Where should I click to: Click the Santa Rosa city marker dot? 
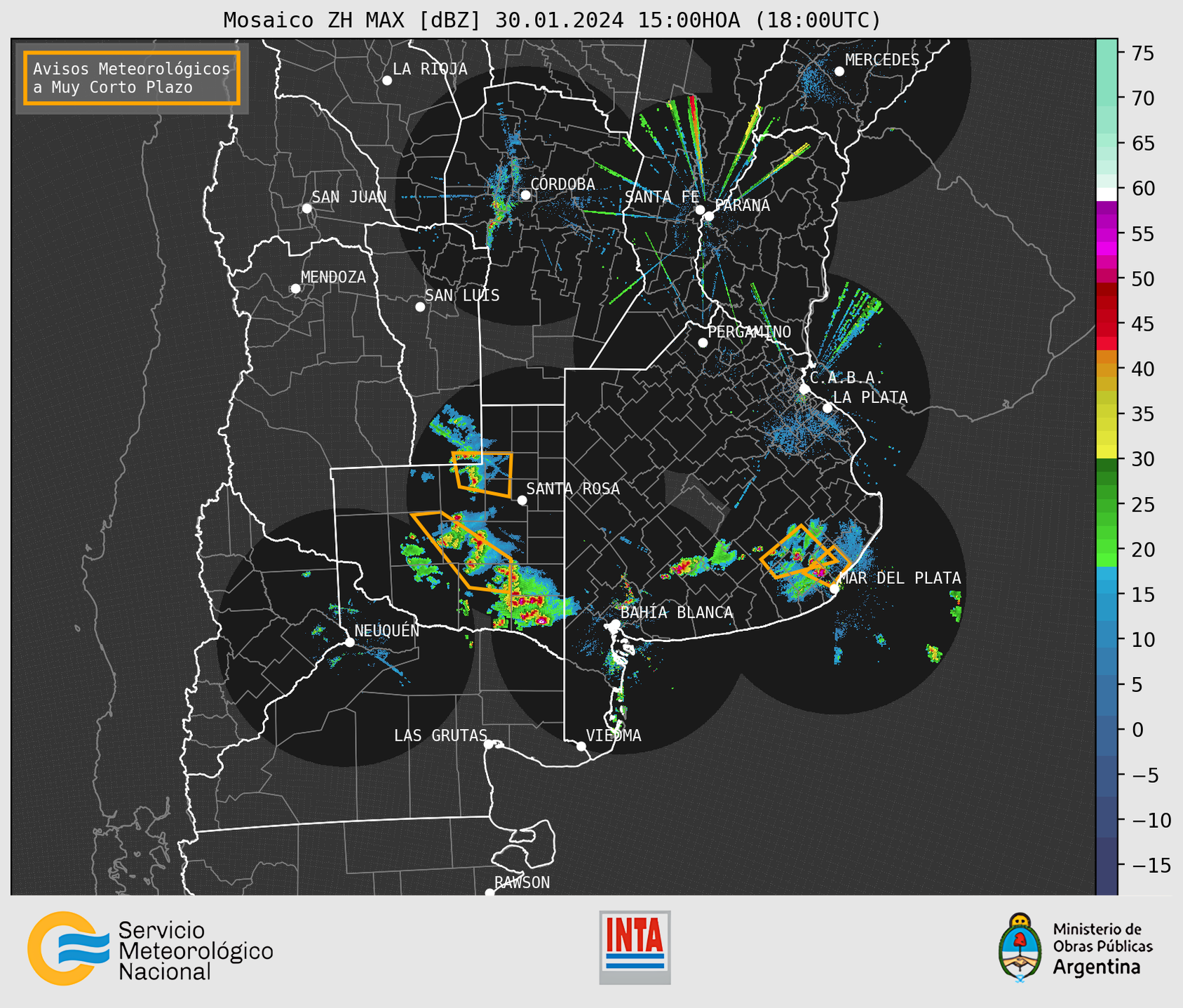click(x=522, y=500)
